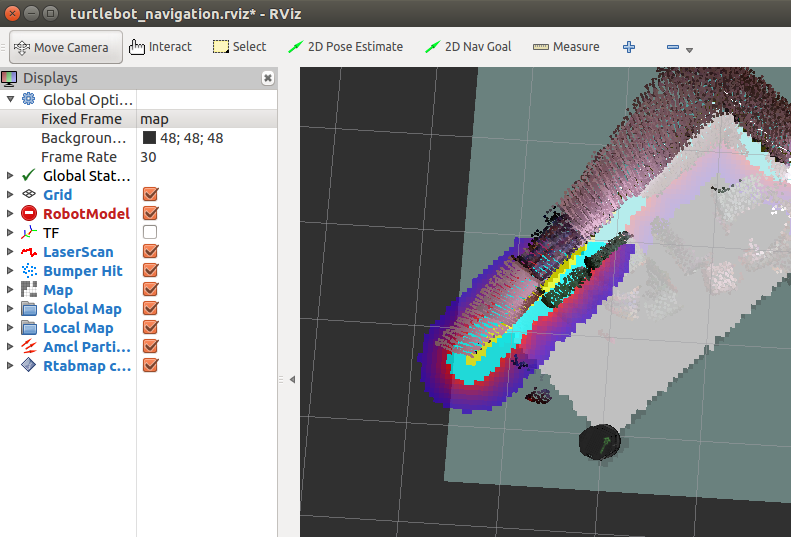
Task: Click the background color swatch
Action: pyautogui.click(x=149, y=138)
